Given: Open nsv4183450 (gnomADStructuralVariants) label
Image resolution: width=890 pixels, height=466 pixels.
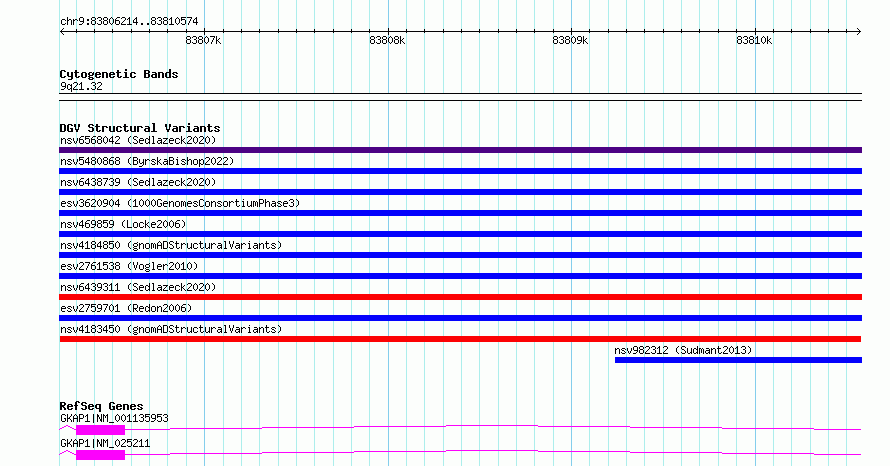Looking at the screenshot, I should (x=171, y=329).
